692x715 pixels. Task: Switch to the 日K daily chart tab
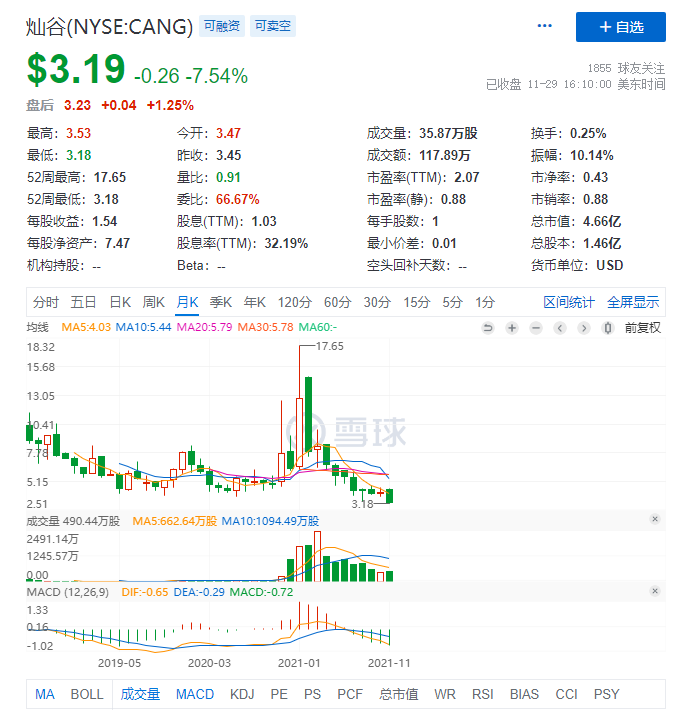[x=120, y=302]
